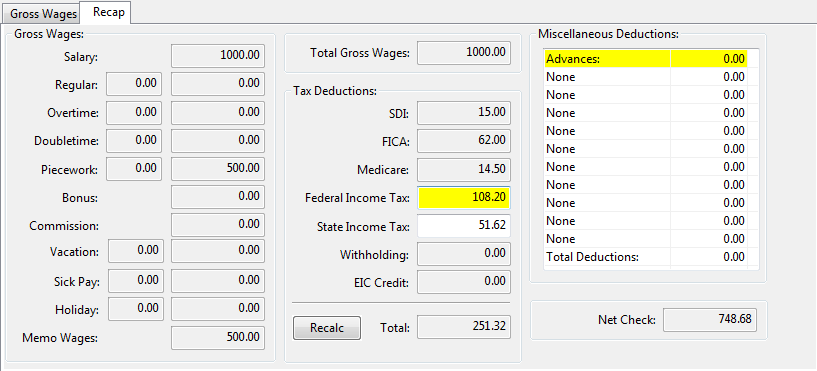Image resolution: width=817 pixels, height=371 pixels.
Task: Click the Federal Income Tax label
Action: (x=357, y=198)
